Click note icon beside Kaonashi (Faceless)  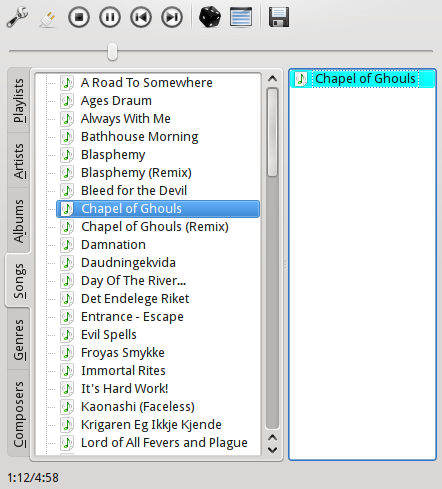coord(67,407)
